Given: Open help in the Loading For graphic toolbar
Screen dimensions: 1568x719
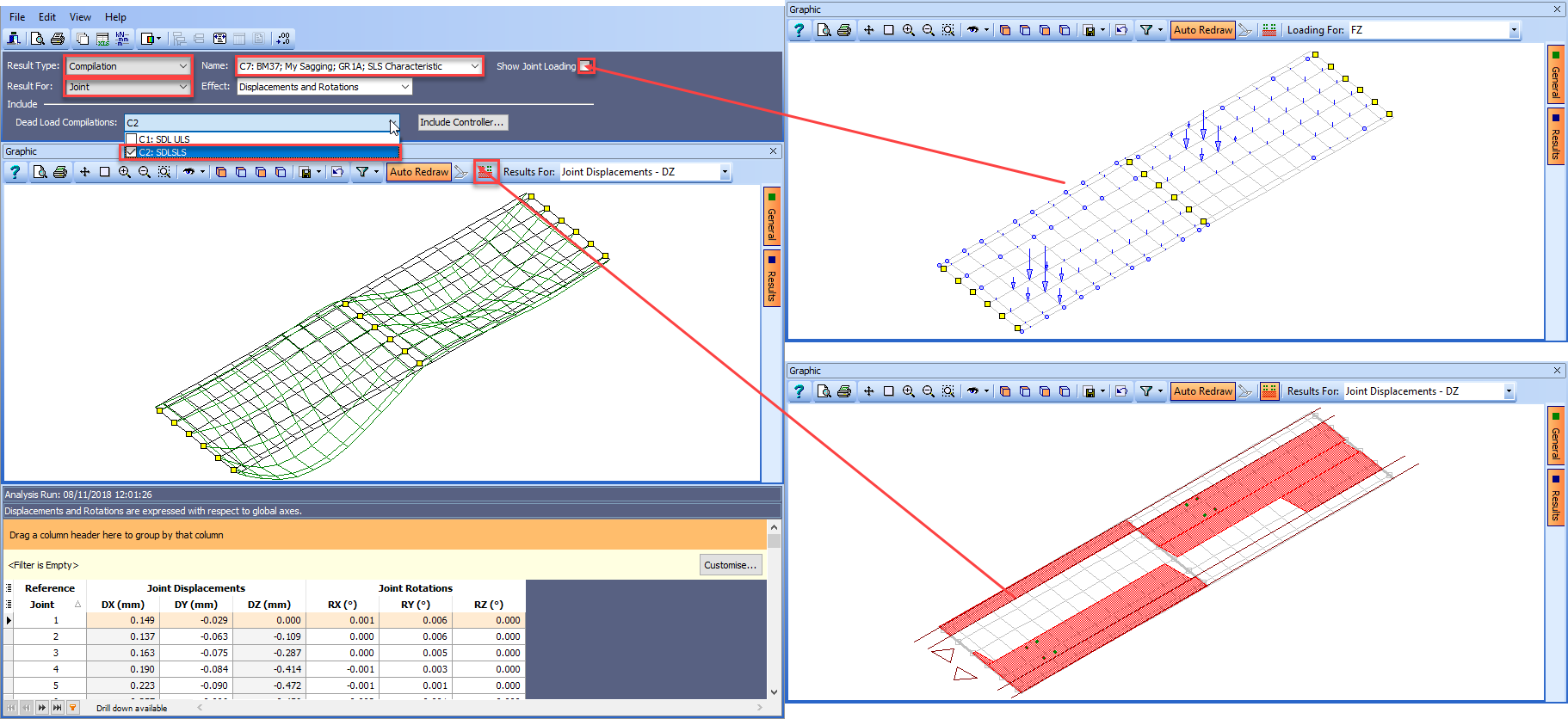Looking at the screenshot, I should (799, 30).
